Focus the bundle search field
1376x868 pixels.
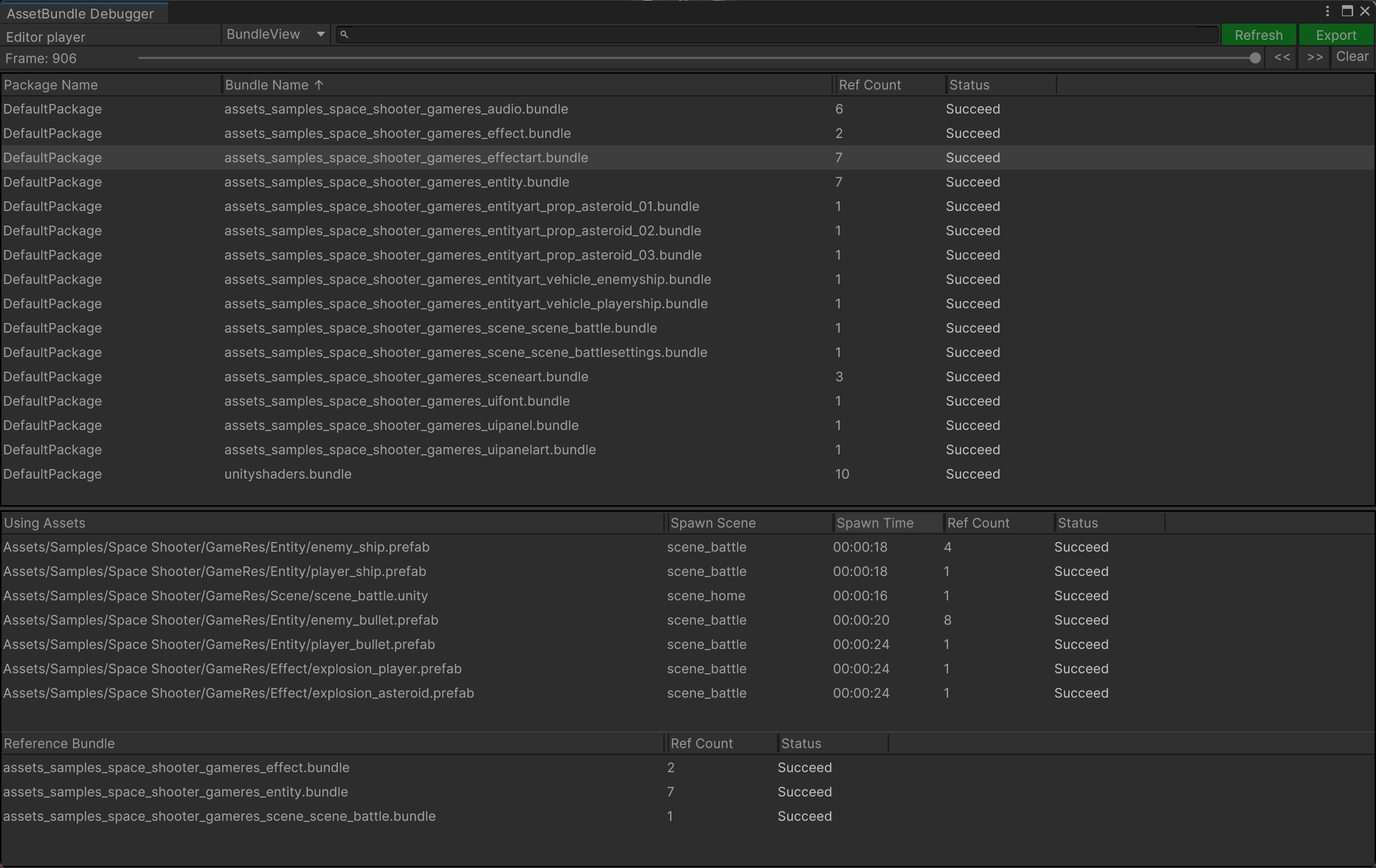(x=776, y=35)
